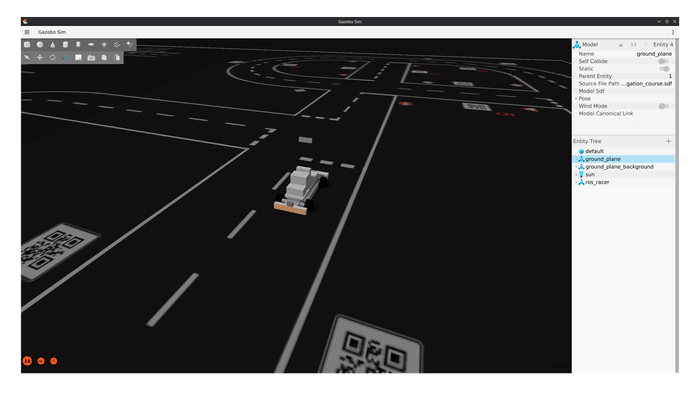Click the grid view toolbar icon
The width and height of the screenshot is (700, 398).
78,58
